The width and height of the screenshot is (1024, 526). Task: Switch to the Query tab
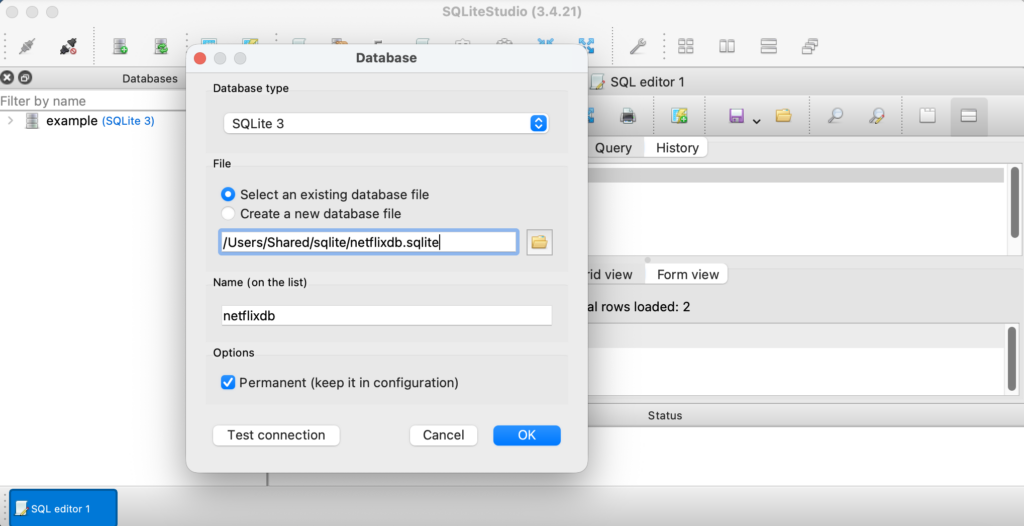[x=613, y=148]
